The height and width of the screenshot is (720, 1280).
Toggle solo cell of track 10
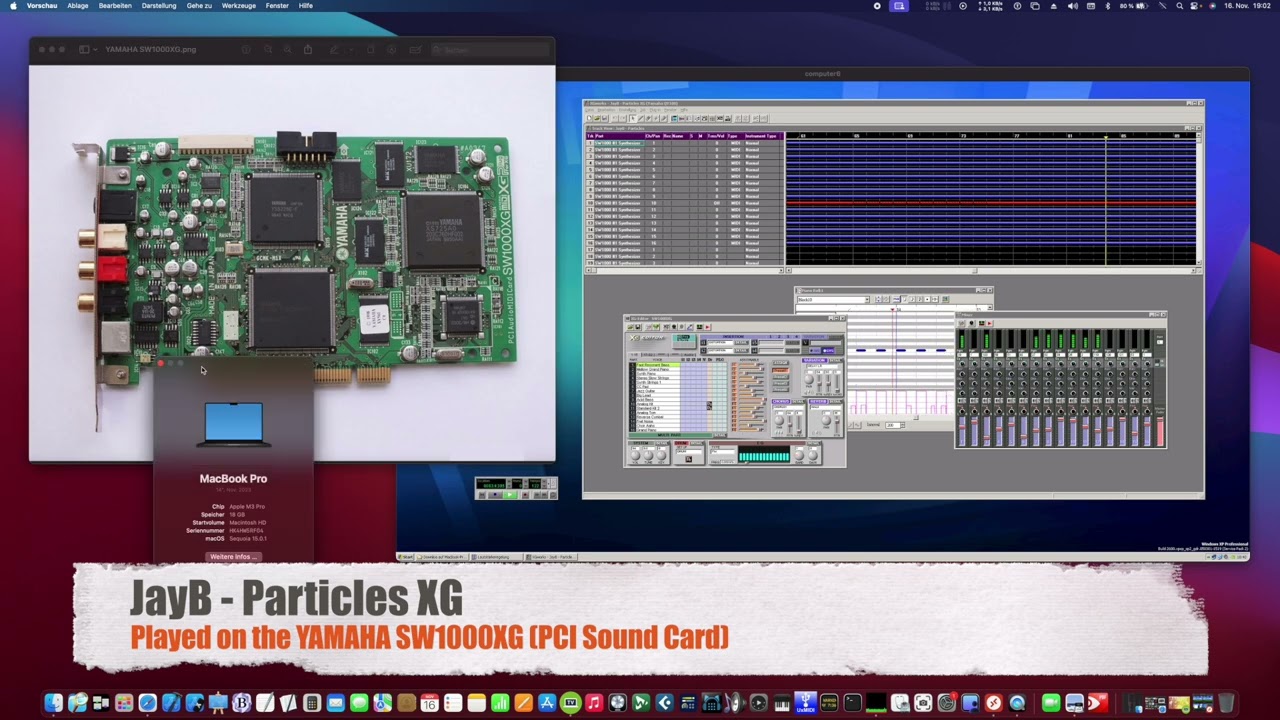coord(693,203)
